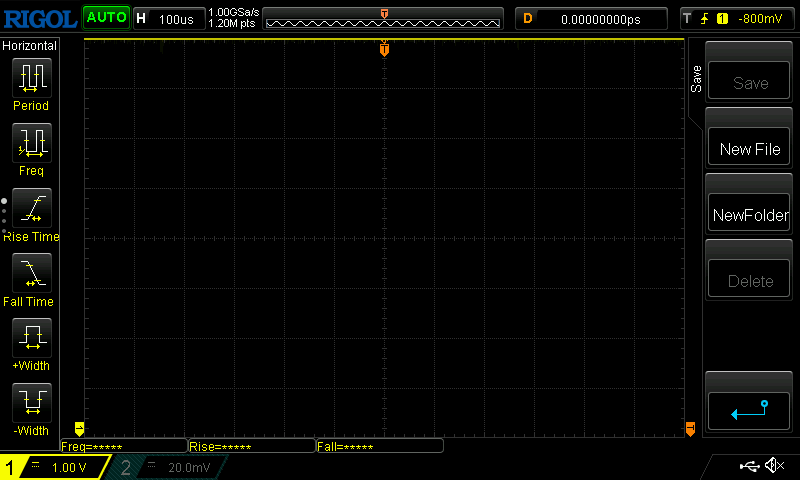Click the RIGOL logo
This screenshot has height=480, width=800.
tap(40, 19)
